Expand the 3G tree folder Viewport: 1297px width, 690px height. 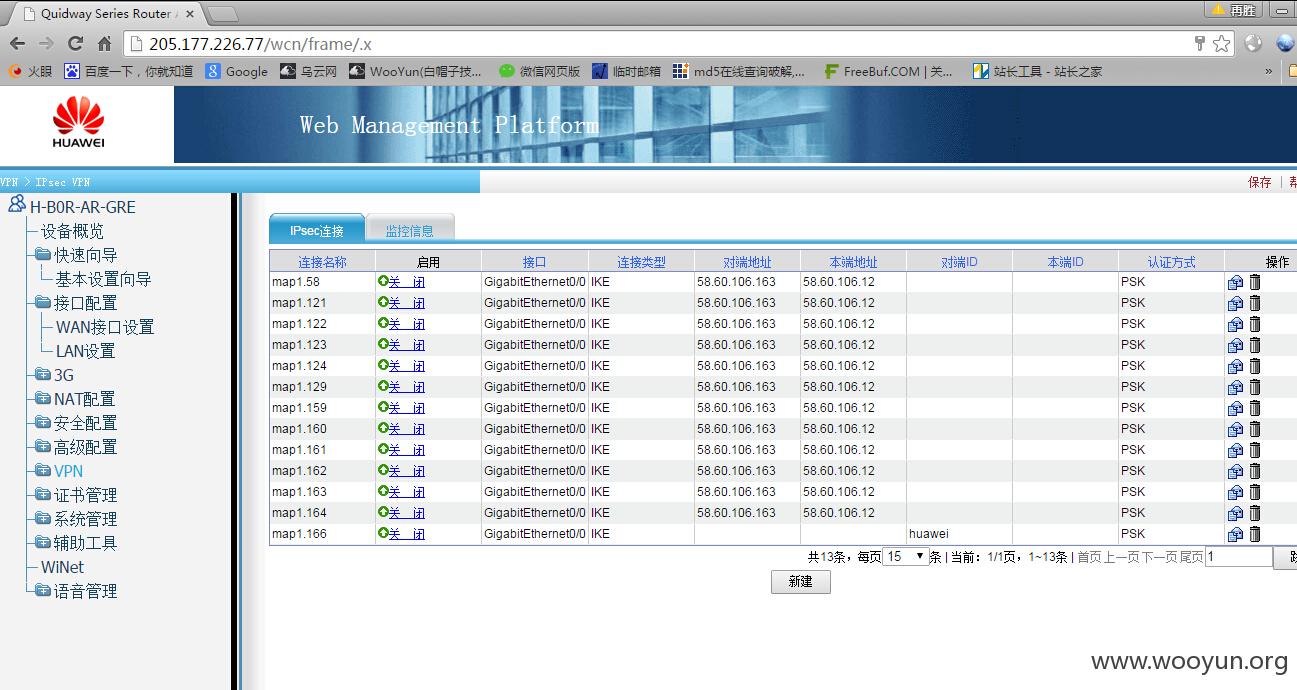(x=55, y=375)
